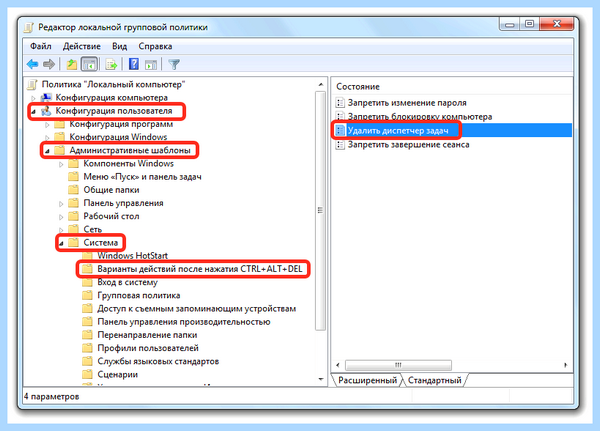Select Запретить изменение пароля policy
The height and width of the screenshot is (431, 600).
pyautogui.click(x=407, y=103)
